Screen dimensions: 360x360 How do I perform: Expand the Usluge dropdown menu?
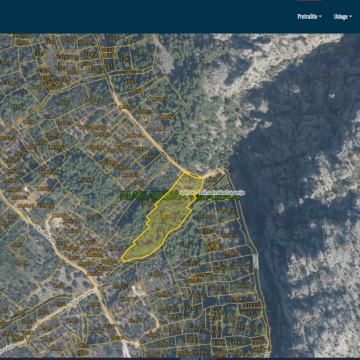tap(342, 17)
